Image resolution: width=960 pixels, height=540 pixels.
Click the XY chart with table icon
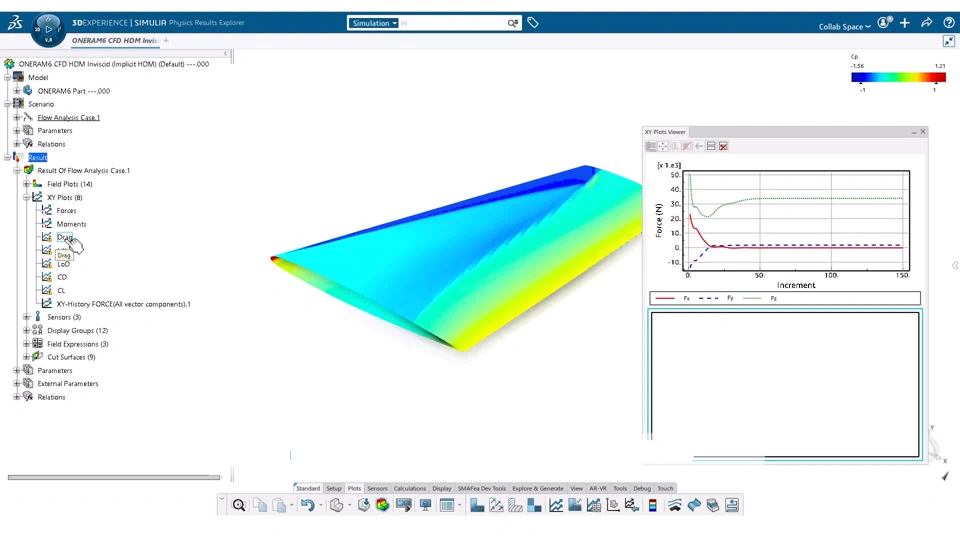594,505
